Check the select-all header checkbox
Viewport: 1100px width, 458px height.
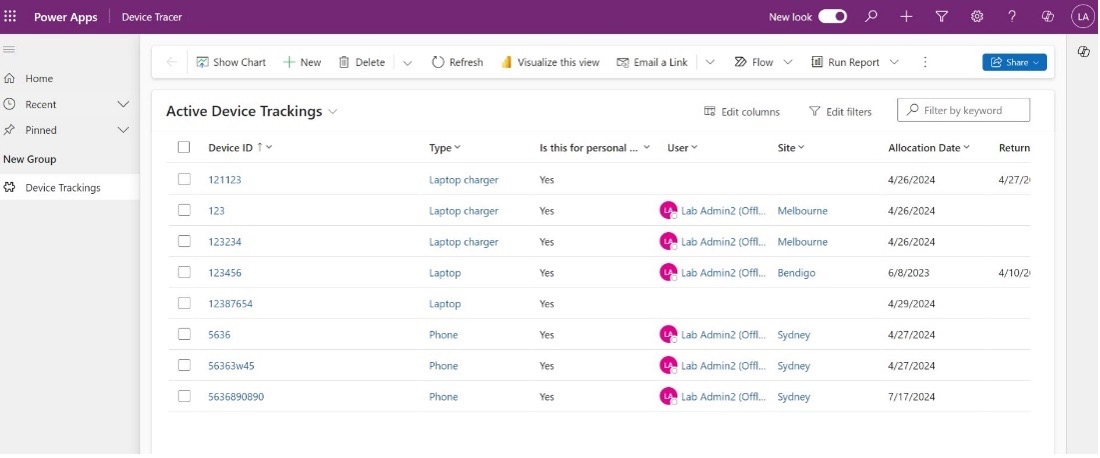(184, 148)
